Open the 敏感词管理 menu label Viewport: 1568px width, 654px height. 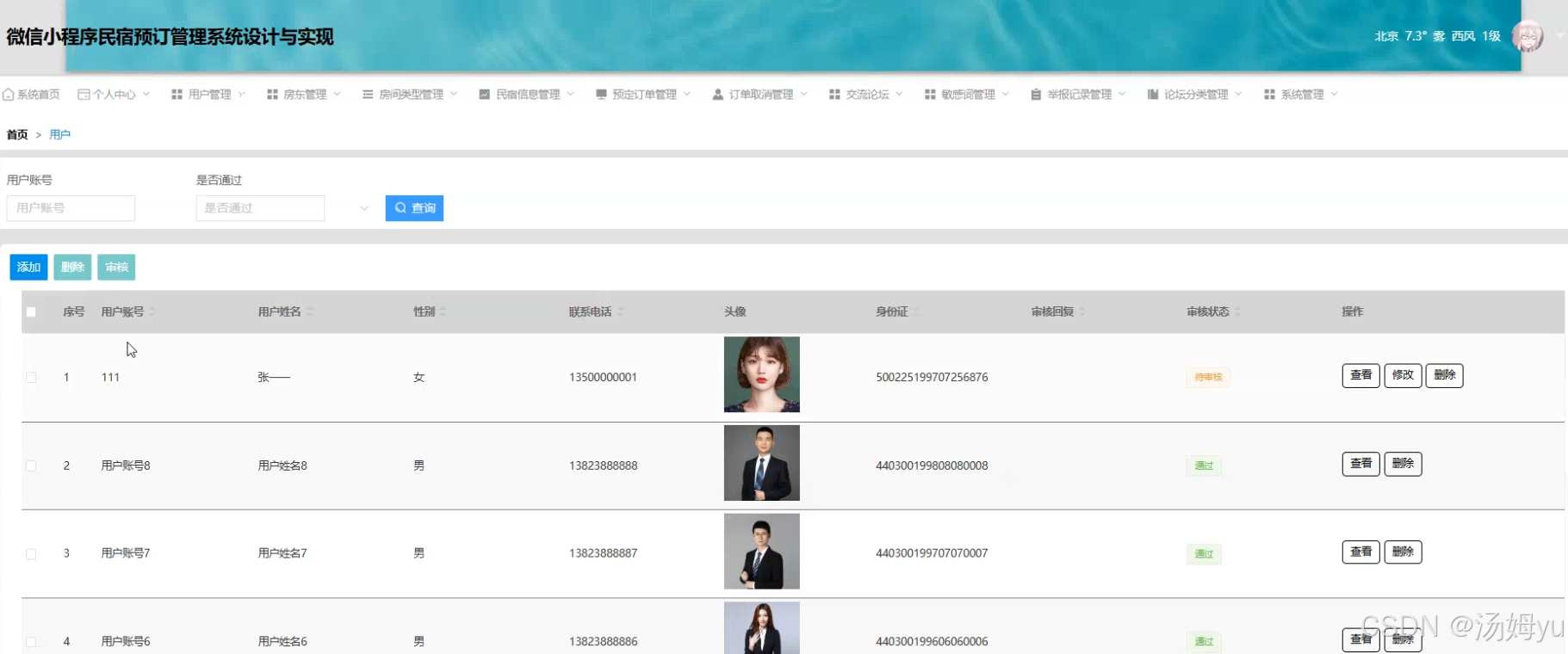pyautogui.click(x=968, y=95)
